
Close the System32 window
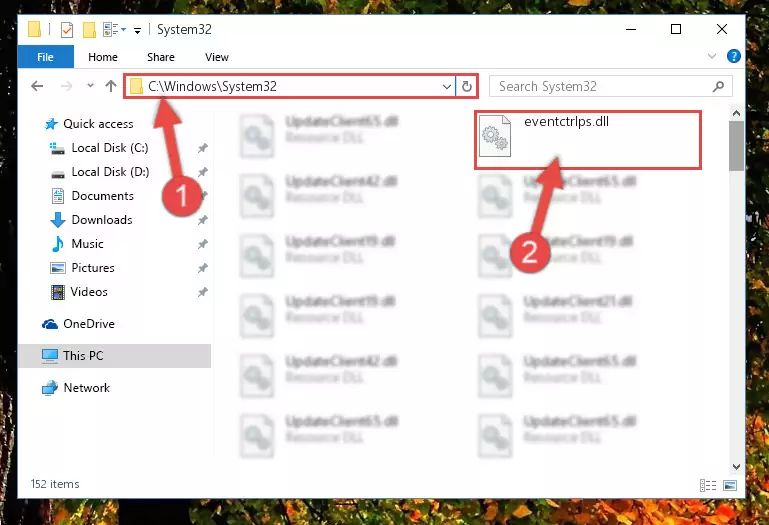click(x=721, y=29)
